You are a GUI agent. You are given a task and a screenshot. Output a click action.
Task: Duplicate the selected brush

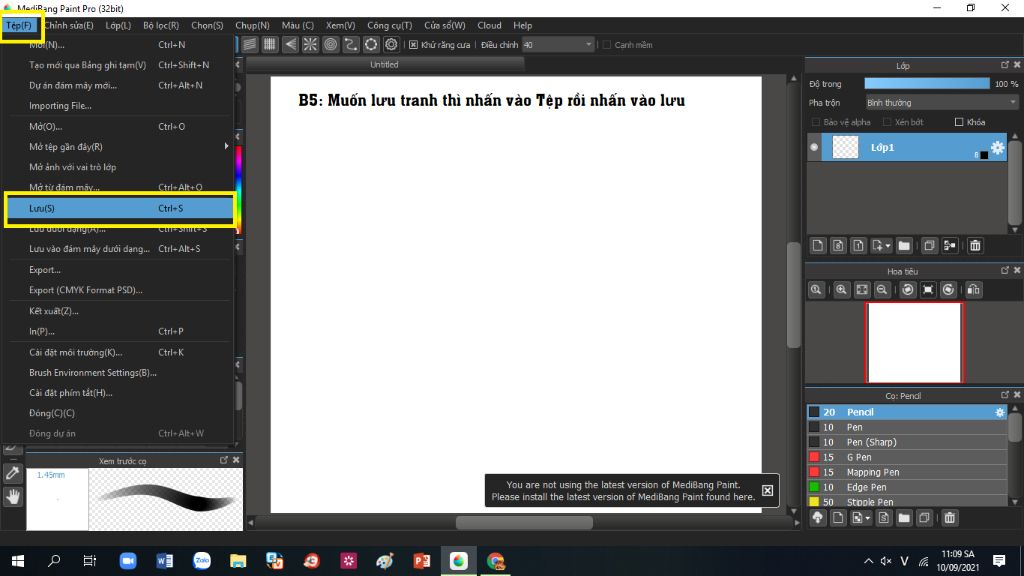click(x=924, y=518)
